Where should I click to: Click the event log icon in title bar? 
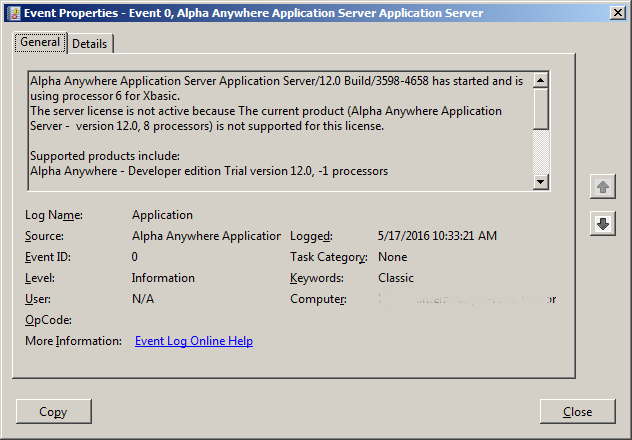[x=14, y=13]
